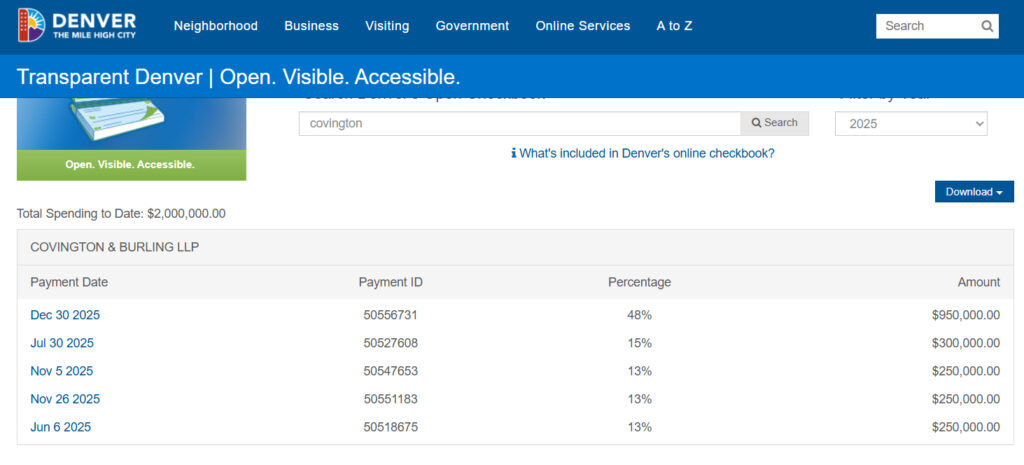The image size is (1024, 465).
Task: Open the Nov 26 2025 payment link
Action: coord(65,399)
